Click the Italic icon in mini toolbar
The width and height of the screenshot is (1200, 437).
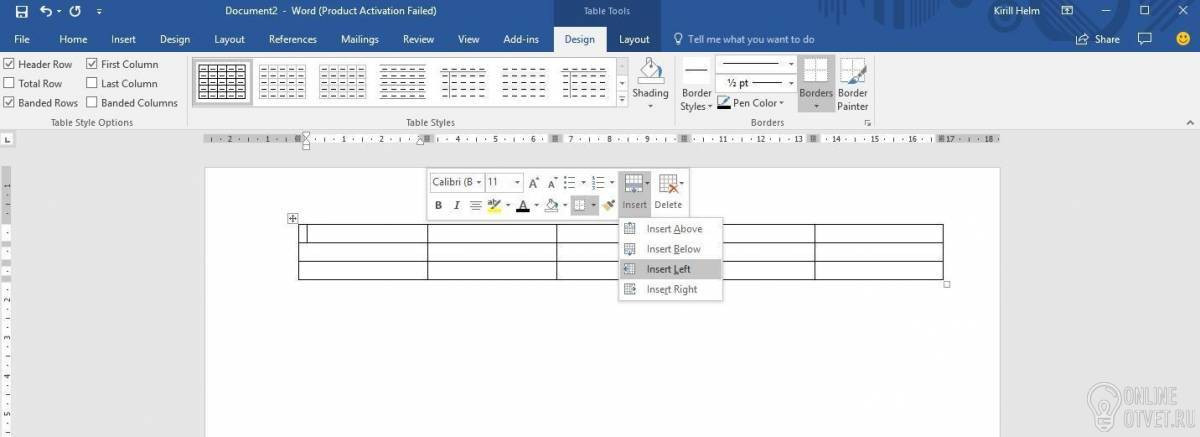457,205
